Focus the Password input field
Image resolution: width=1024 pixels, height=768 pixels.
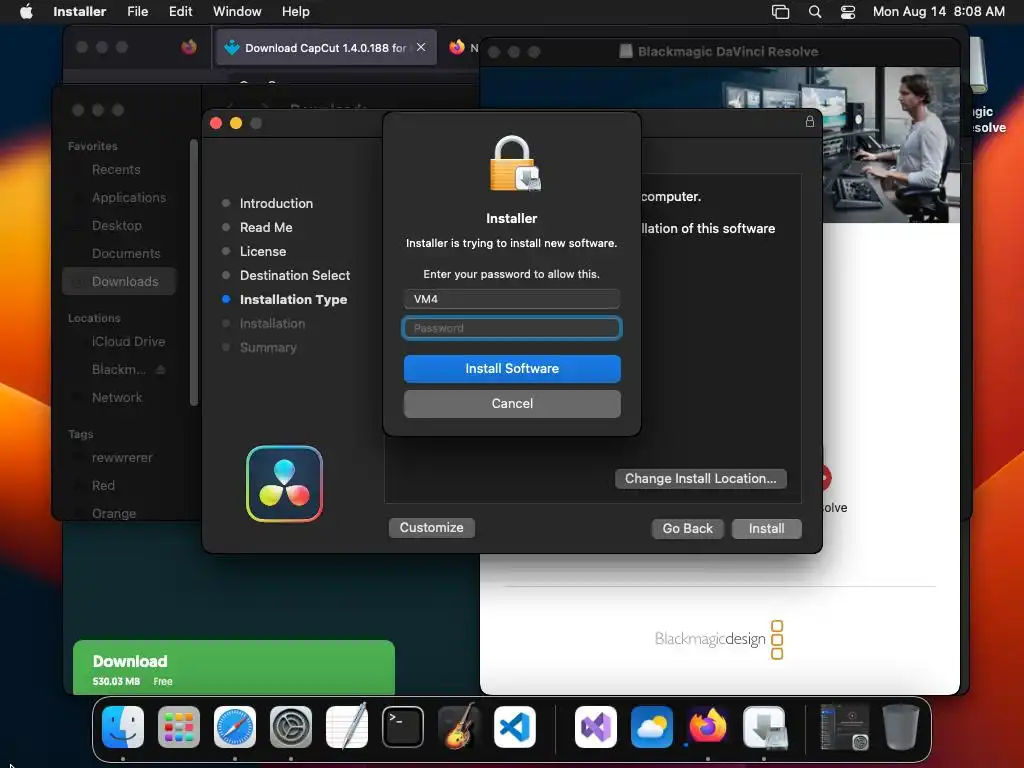(512, 328)
